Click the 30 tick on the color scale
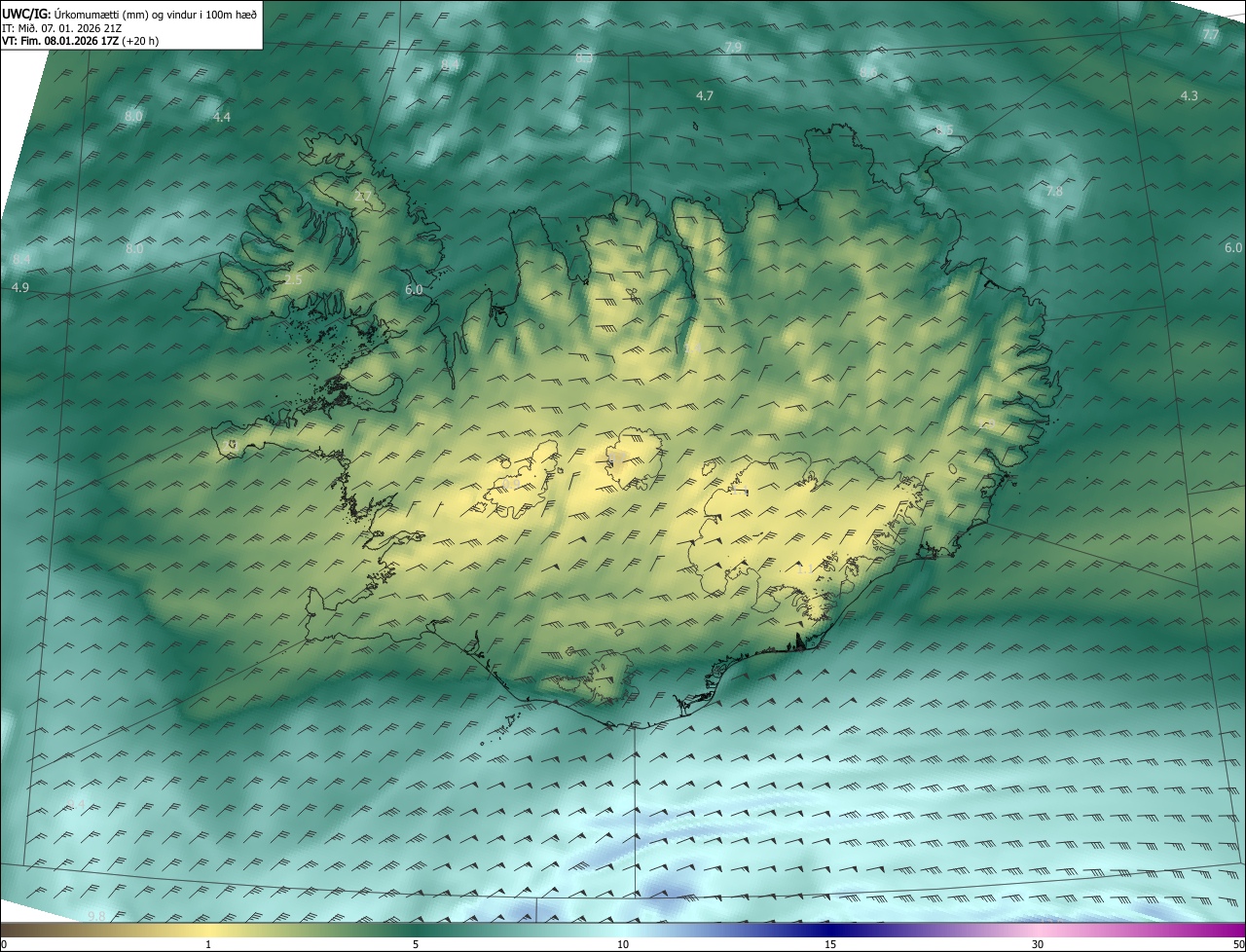 [1038, 944]
